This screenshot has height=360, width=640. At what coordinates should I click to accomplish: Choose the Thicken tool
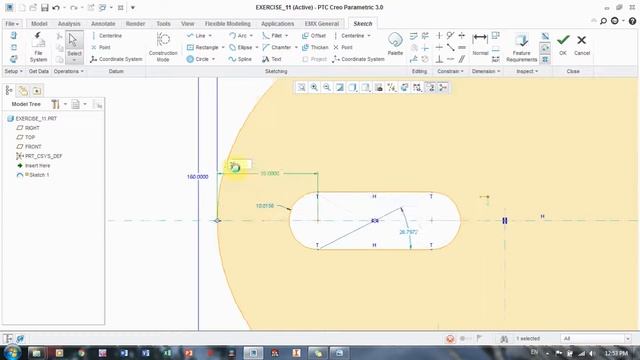[315, 47]
